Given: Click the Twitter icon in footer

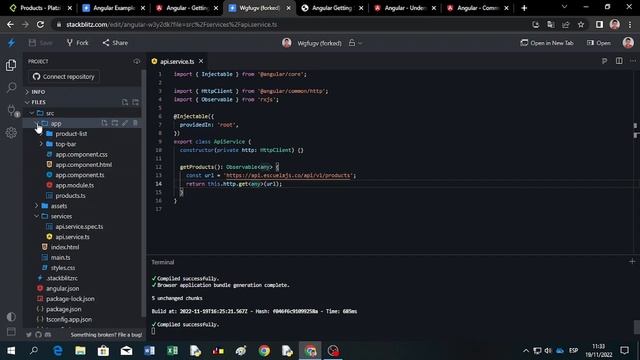Looking at the screenshot, I should pyautogui.click(x=29, y=335).
